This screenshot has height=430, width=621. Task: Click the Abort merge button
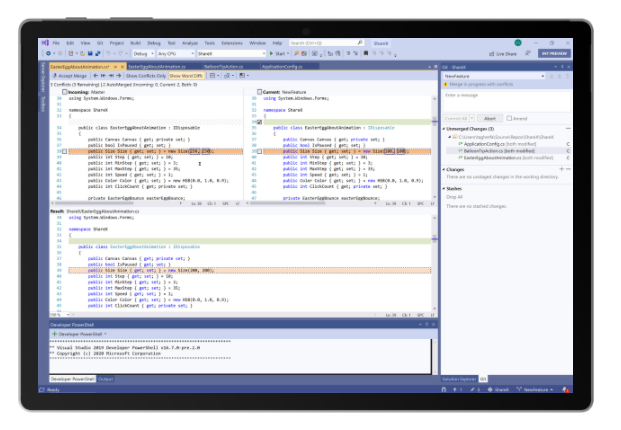point(490,118)
